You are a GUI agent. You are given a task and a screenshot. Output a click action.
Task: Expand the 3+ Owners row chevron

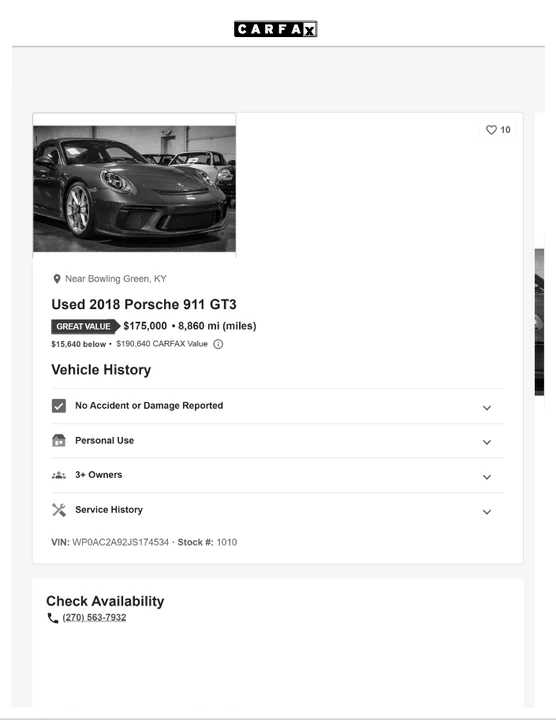coord(487,477)
